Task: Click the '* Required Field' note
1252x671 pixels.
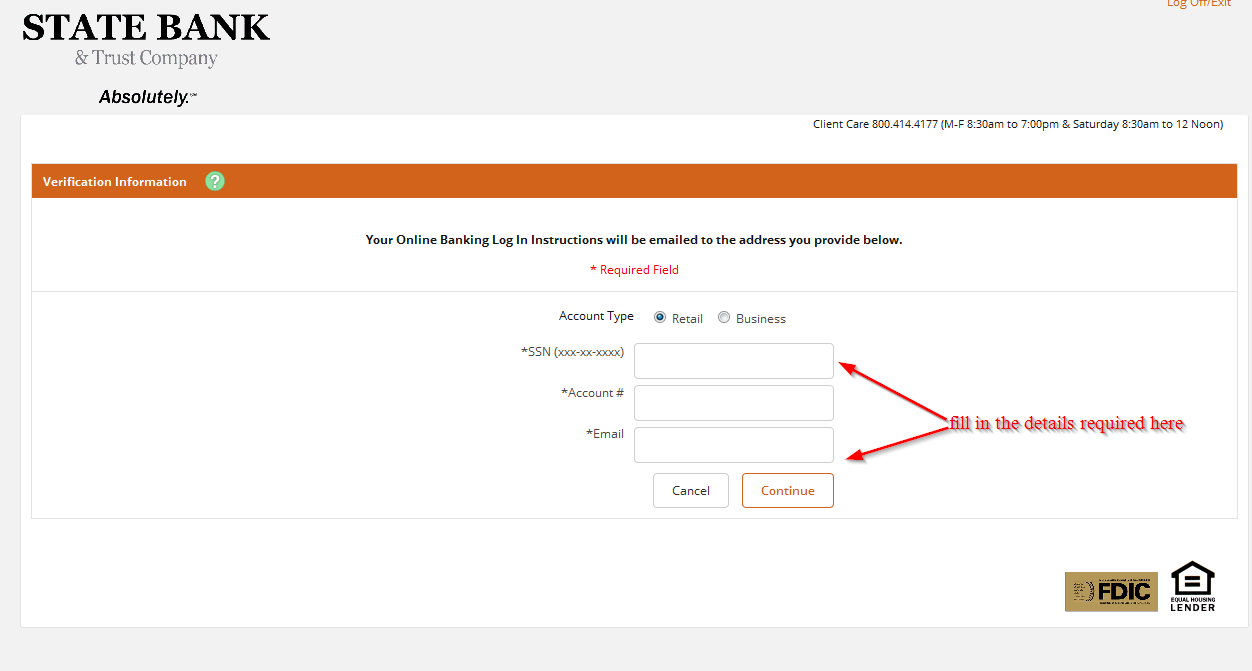Action: tap(634, 270)
